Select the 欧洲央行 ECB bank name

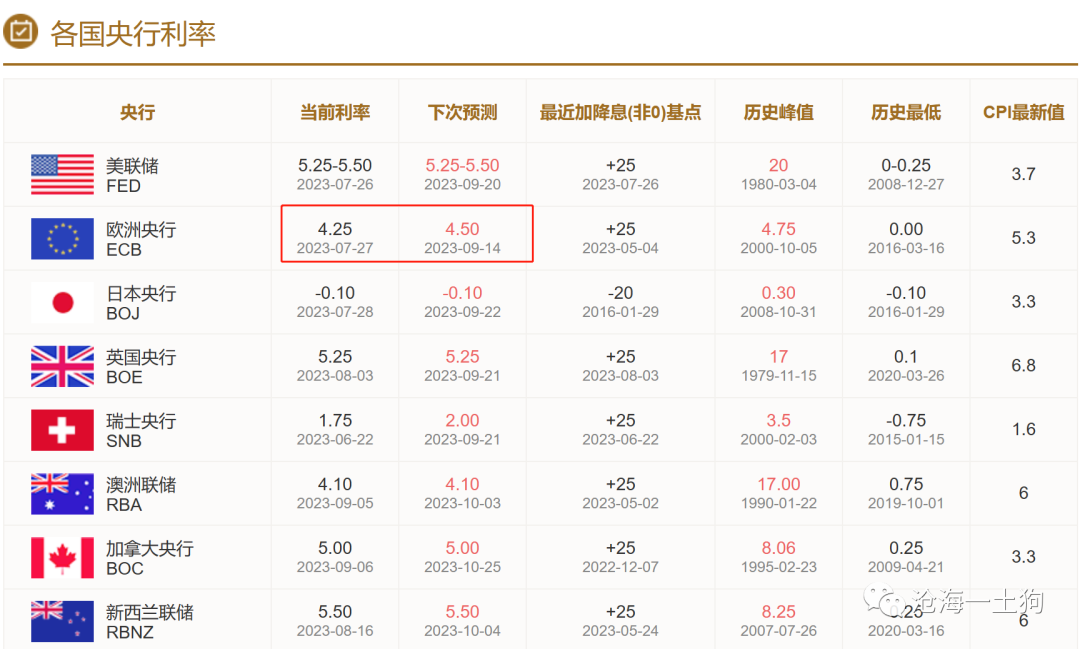(x=141, y=239)
